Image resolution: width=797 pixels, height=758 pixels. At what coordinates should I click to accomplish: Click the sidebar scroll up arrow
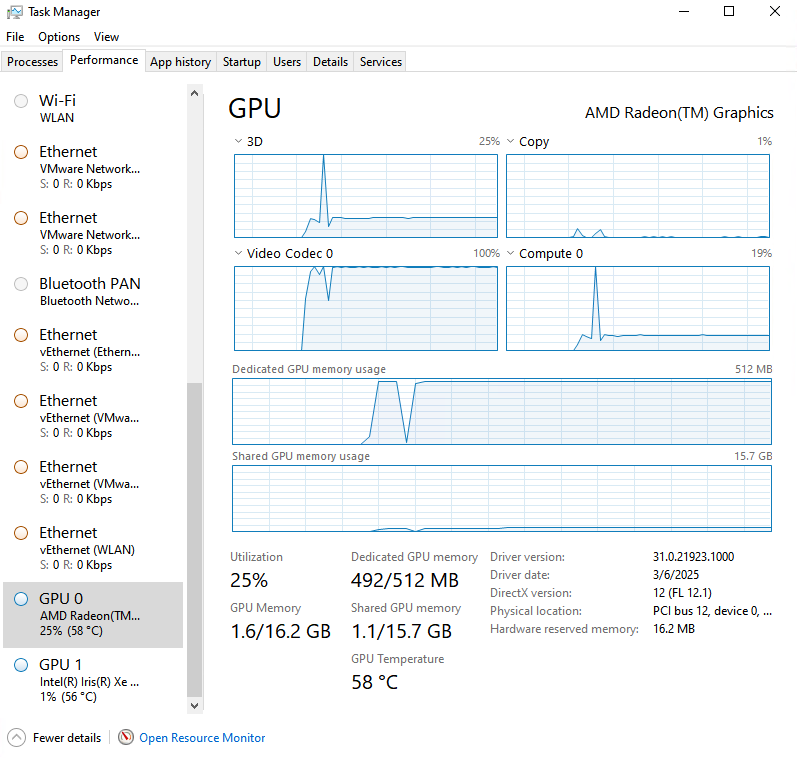coord(195,93)
